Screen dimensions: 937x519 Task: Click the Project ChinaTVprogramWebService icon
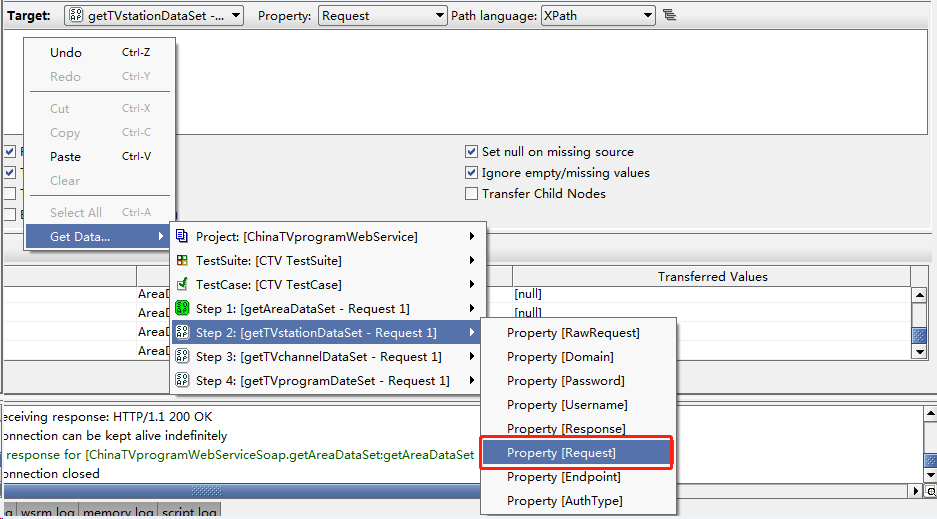tap(182, 237)
